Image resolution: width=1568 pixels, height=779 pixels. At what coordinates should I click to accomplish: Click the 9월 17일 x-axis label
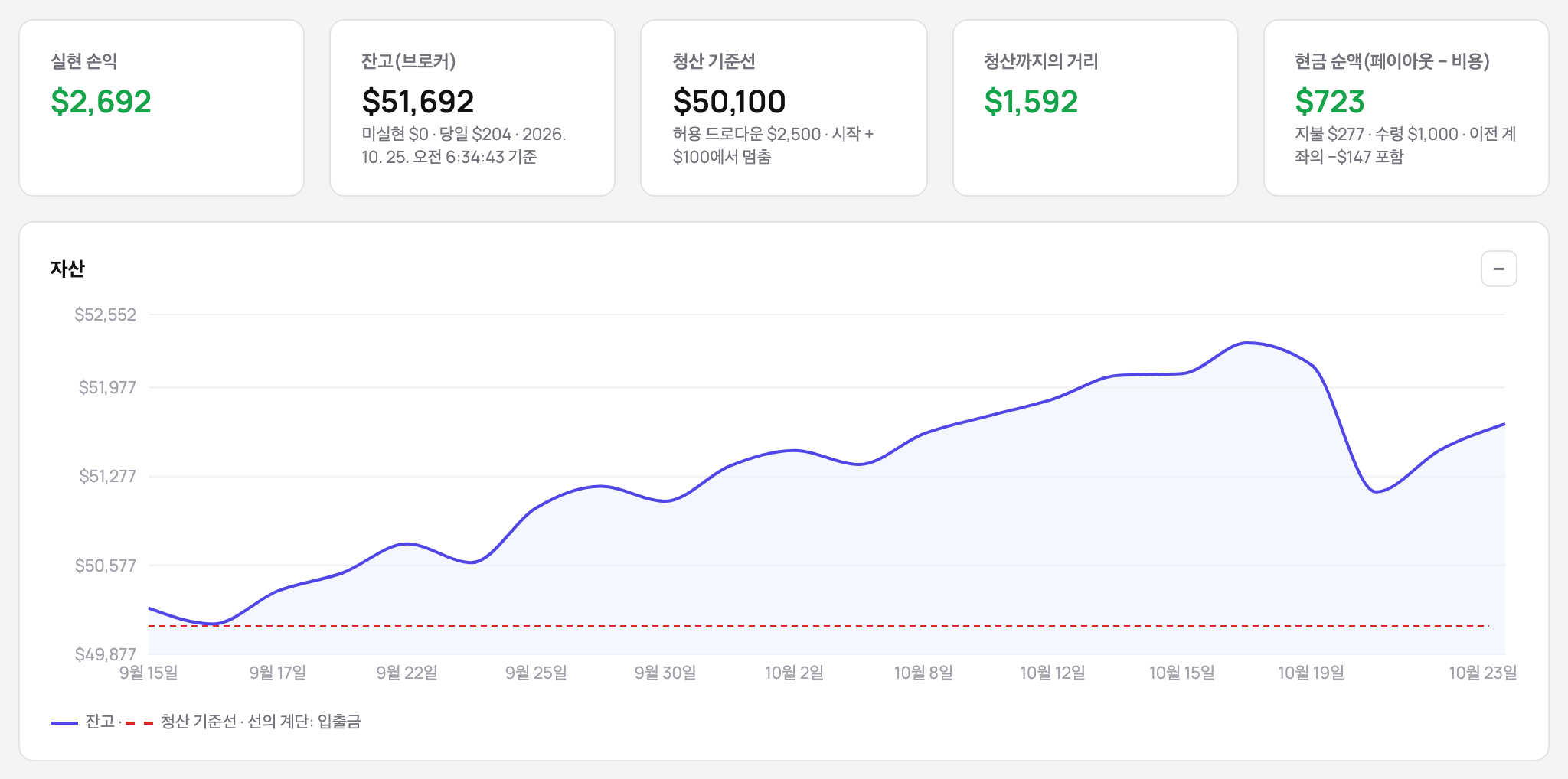(278, 673)
